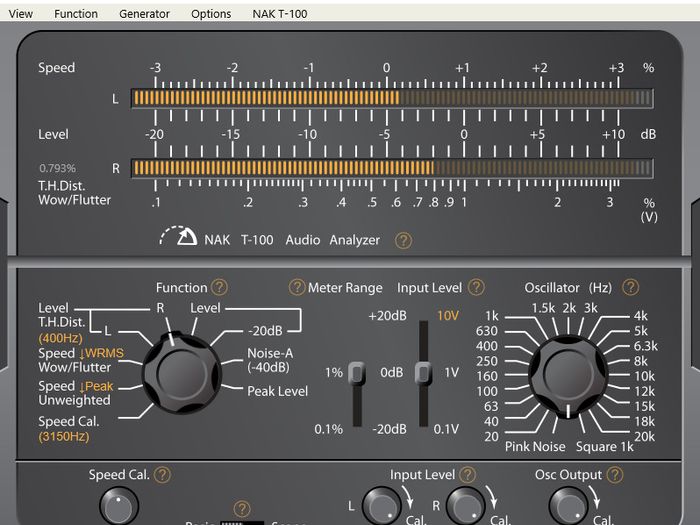
Task: Set oscillator to 12k
Action: point(644,392)
